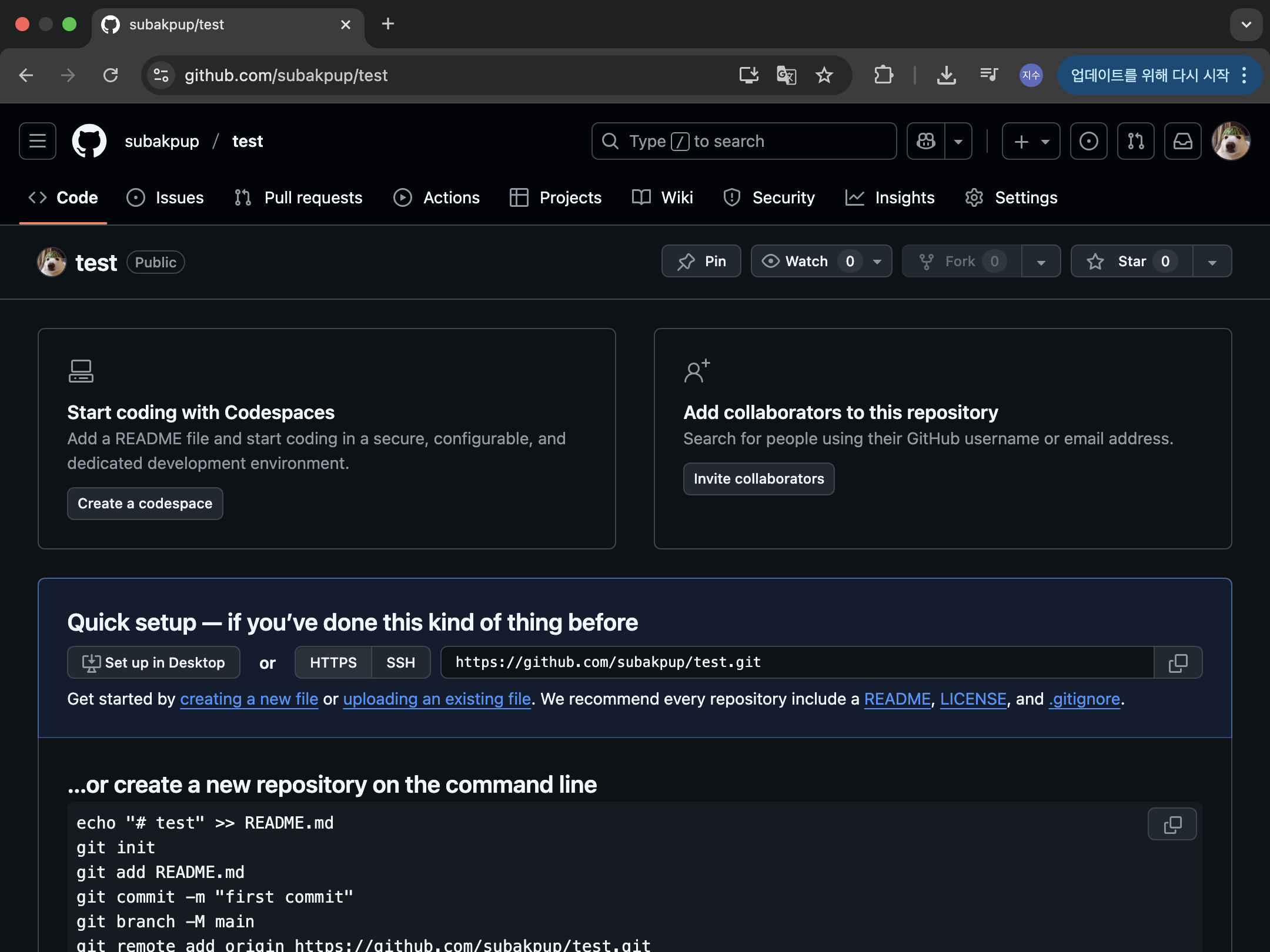The image size is (1270, 952).
Task: Copy the command line setup snippet
Action: pos(1172,824)
